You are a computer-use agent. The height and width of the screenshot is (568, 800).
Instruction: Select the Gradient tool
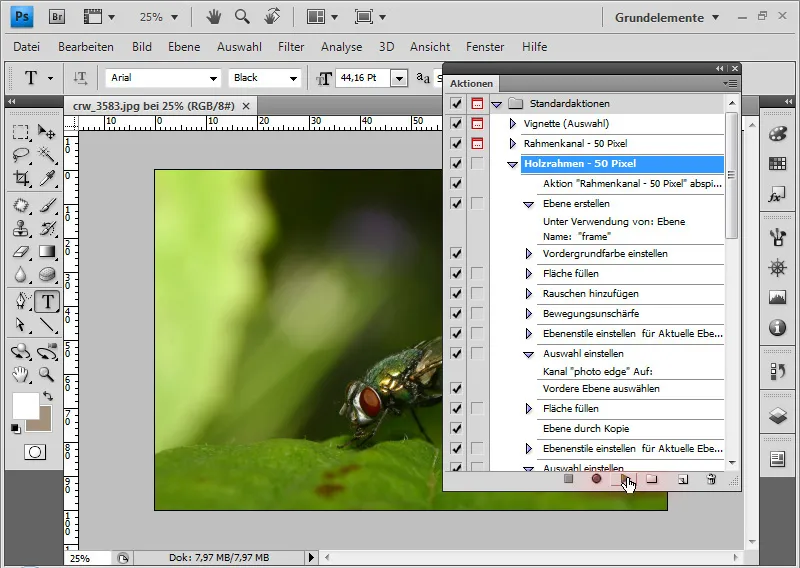pyautogui.click(x=47, y=252)
